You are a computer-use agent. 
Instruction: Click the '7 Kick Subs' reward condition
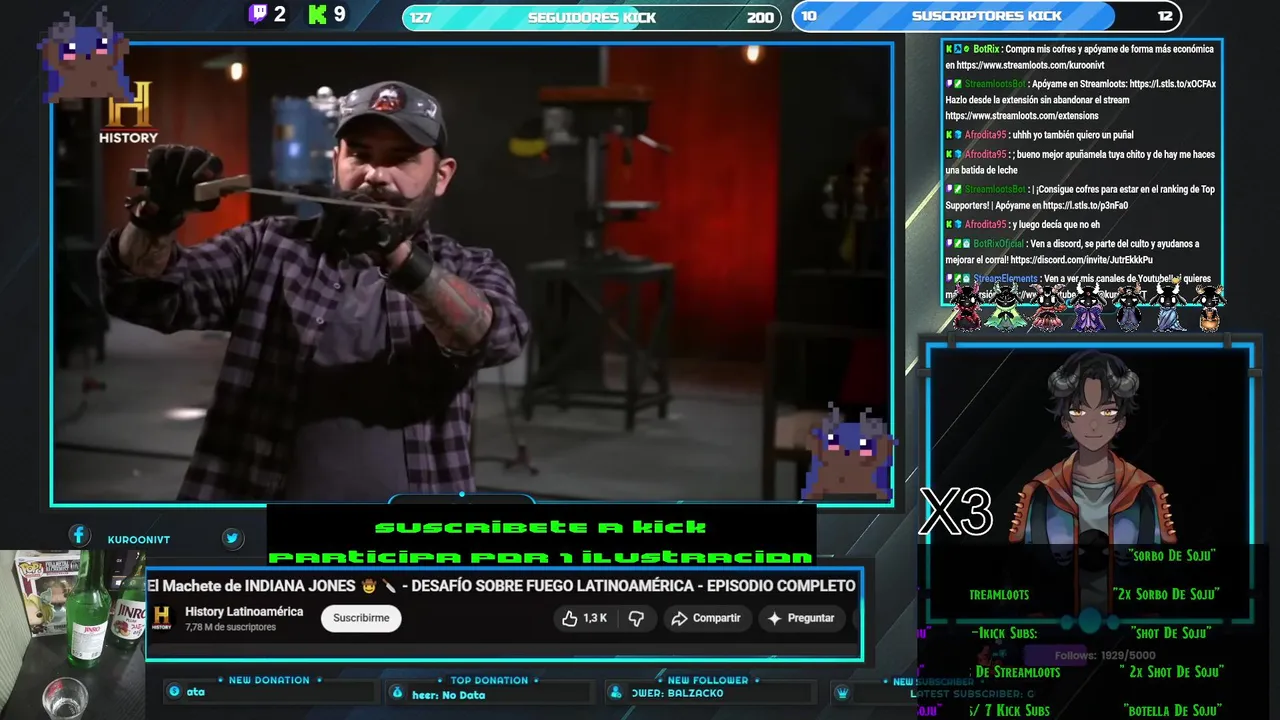pos(1017,711)
